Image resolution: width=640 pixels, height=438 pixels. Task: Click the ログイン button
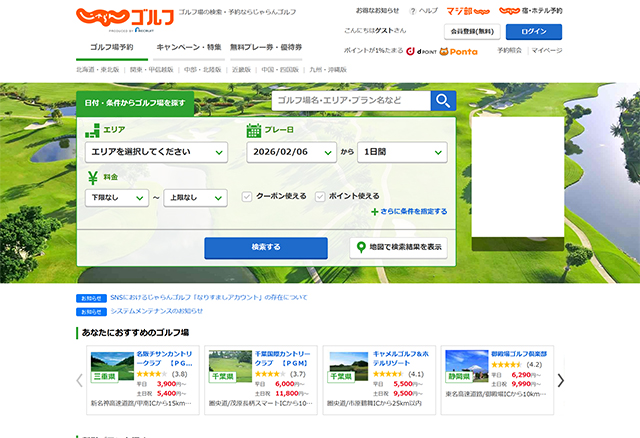pos(533,31)
